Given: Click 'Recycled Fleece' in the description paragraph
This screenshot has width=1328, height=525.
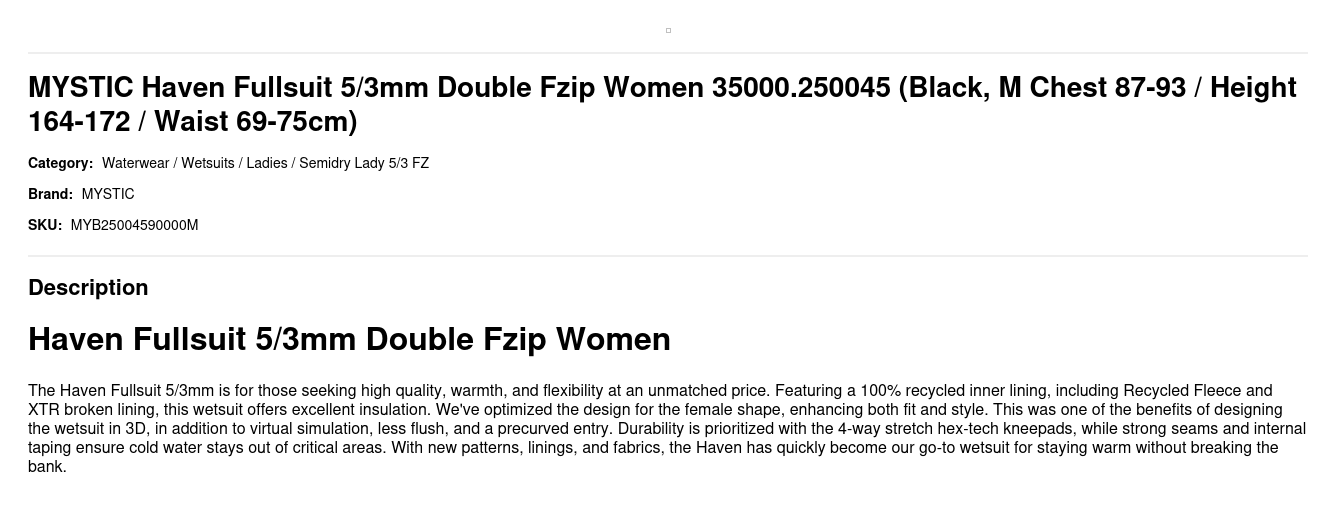Looking at the screenshot, I should [1181, 390].
